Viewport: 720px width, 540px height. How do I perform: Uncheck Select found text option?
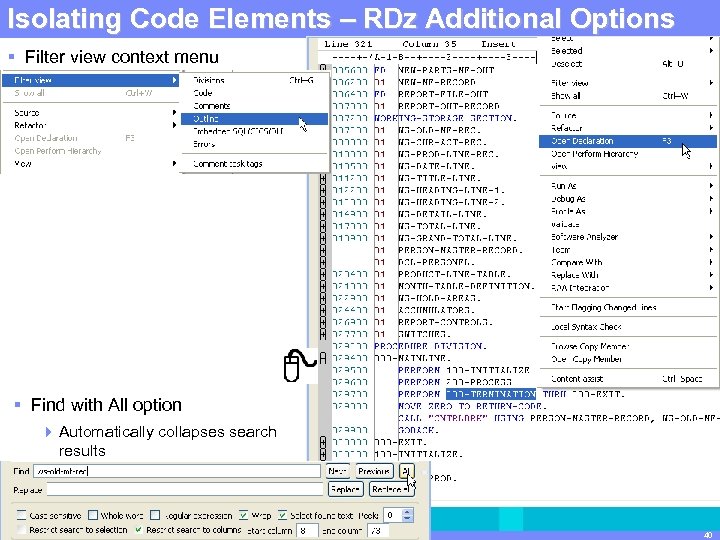click(282, 515)
